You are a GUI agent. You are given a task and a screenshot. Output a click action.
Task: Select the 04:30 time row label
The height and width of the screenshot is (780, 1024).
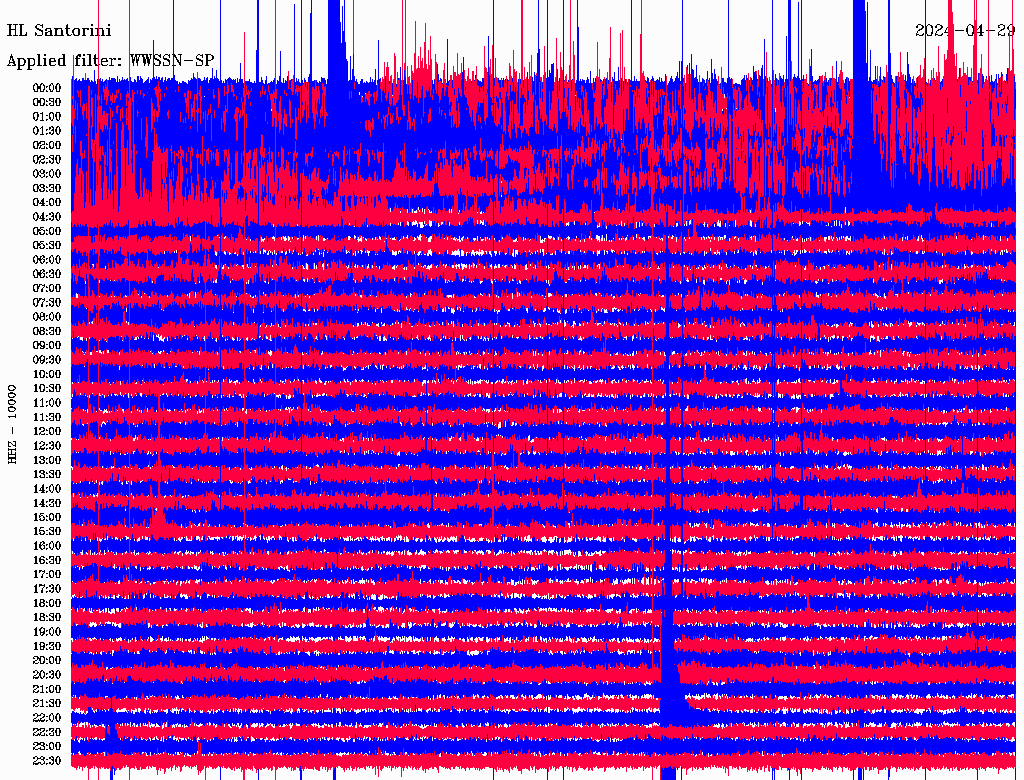(x=47, y=217)
